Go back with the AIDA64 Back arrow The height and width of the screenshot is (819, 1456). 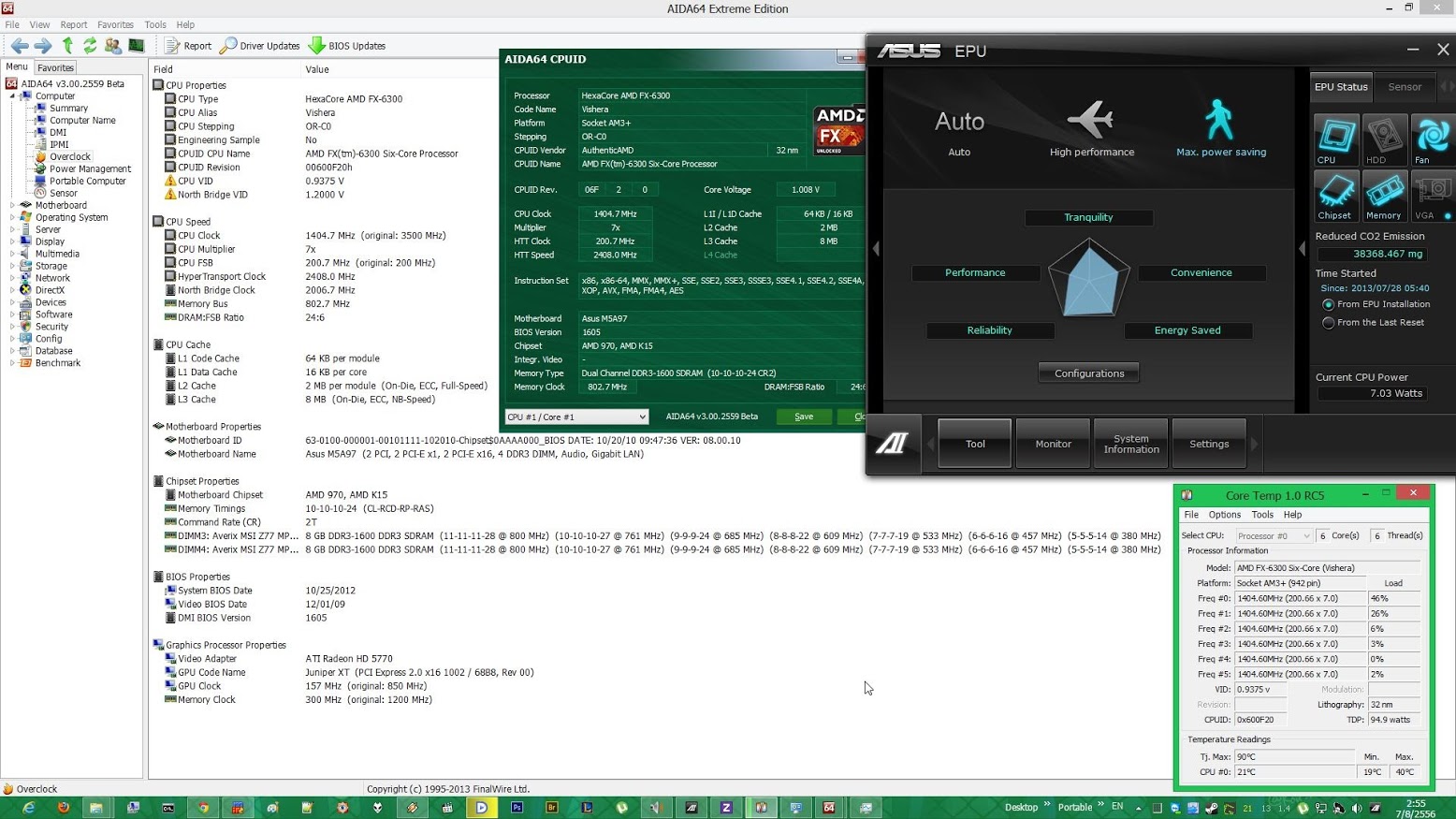pos(19,45)
